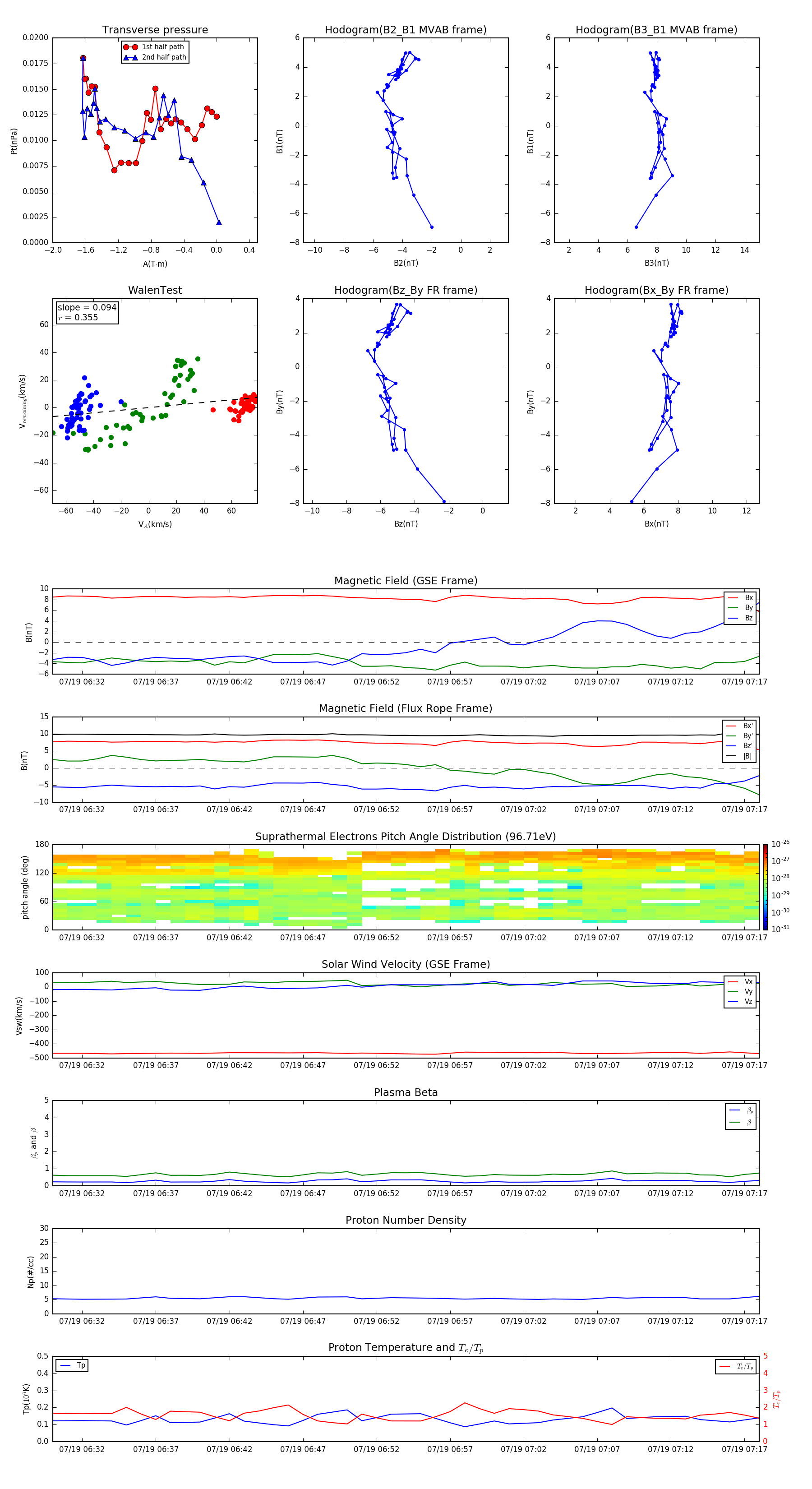Click '07/19 06:47' tick under Proton Number Density plot
812x1489 pixels.
pyautogui.click(x=303, y=1321)
